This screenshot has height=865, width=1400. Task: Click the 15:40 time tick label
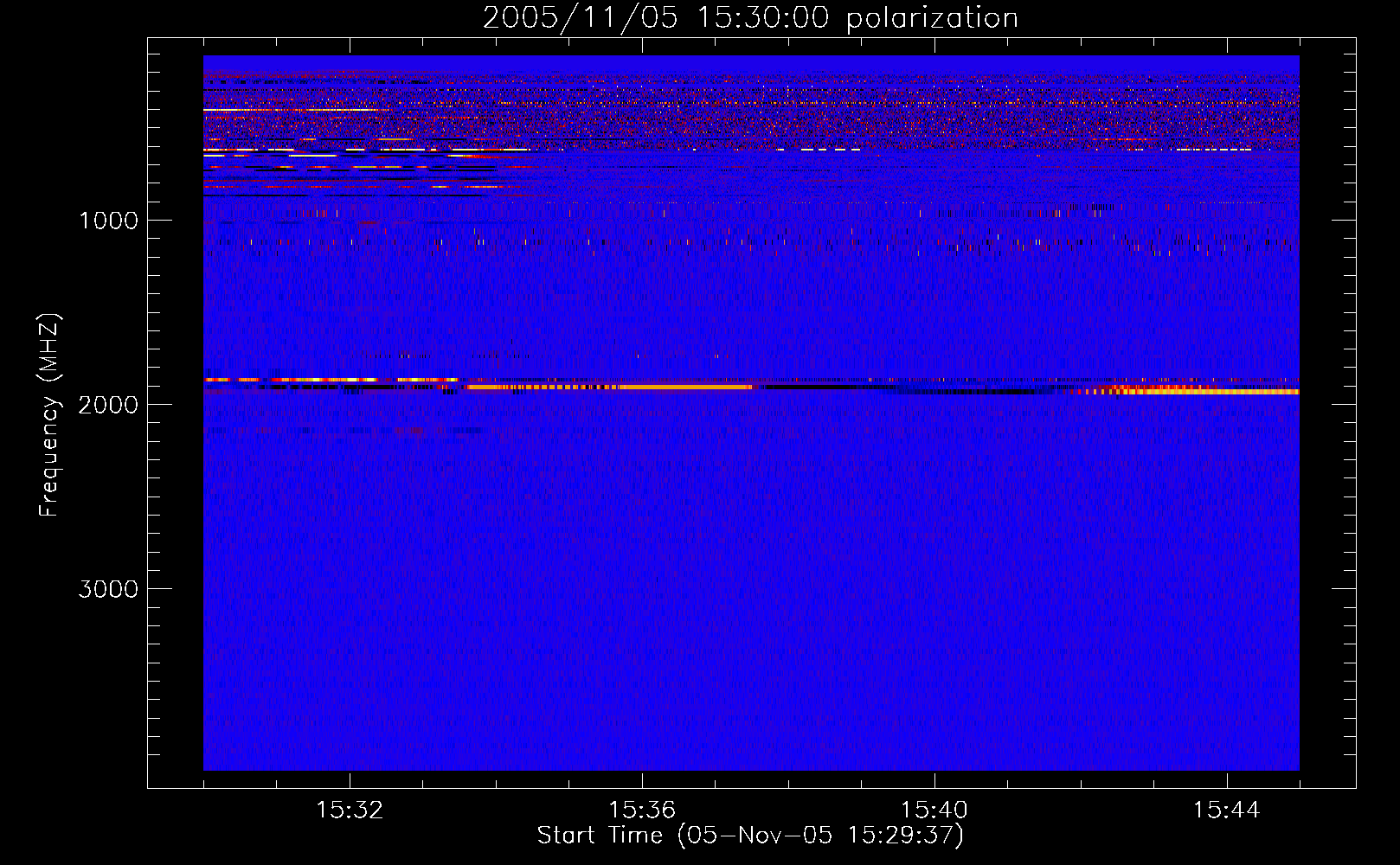[x=934, y=811]
